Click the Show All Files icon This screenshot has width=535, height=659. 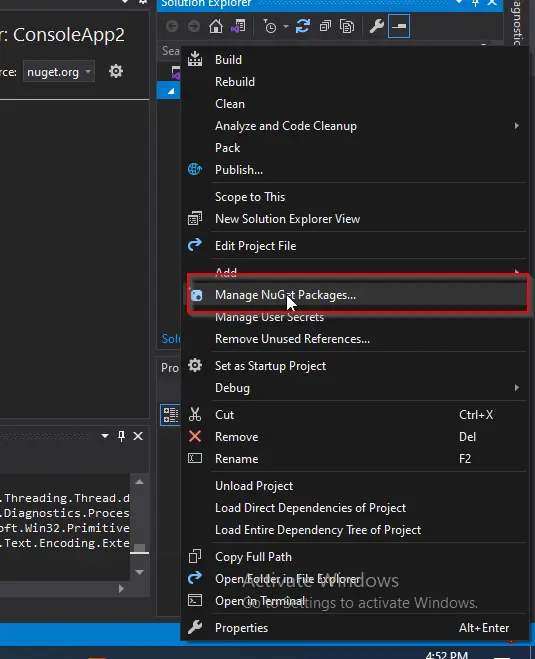click(347, 26)
